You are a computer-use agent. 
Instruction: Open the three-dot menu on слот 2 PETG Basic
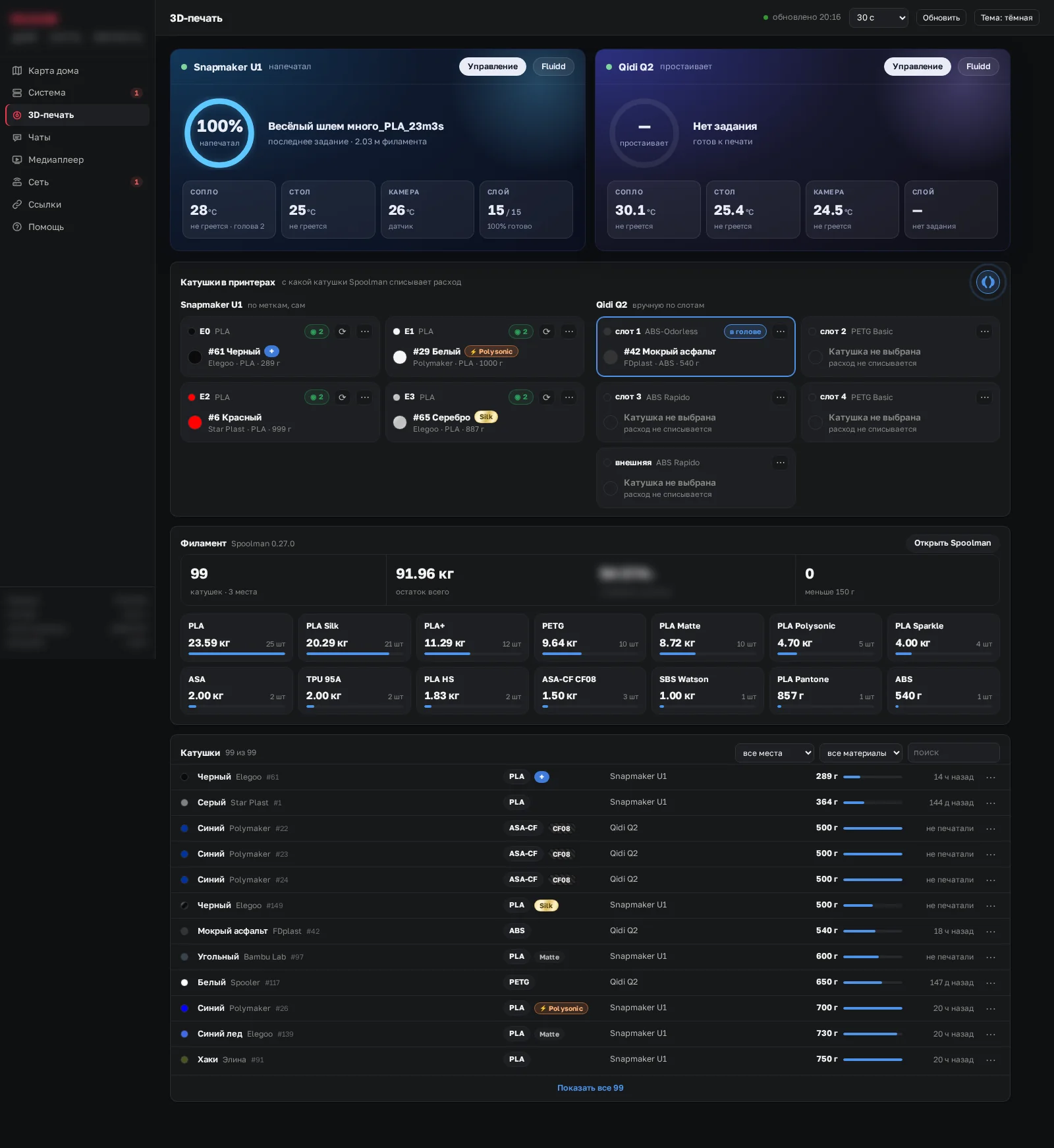tap(985, 331)
